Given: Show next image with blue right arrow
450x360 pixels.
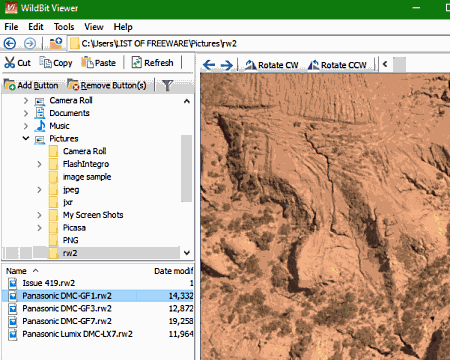Looking at the screenshot, I should pyautogui.click(x=227, y=65).
